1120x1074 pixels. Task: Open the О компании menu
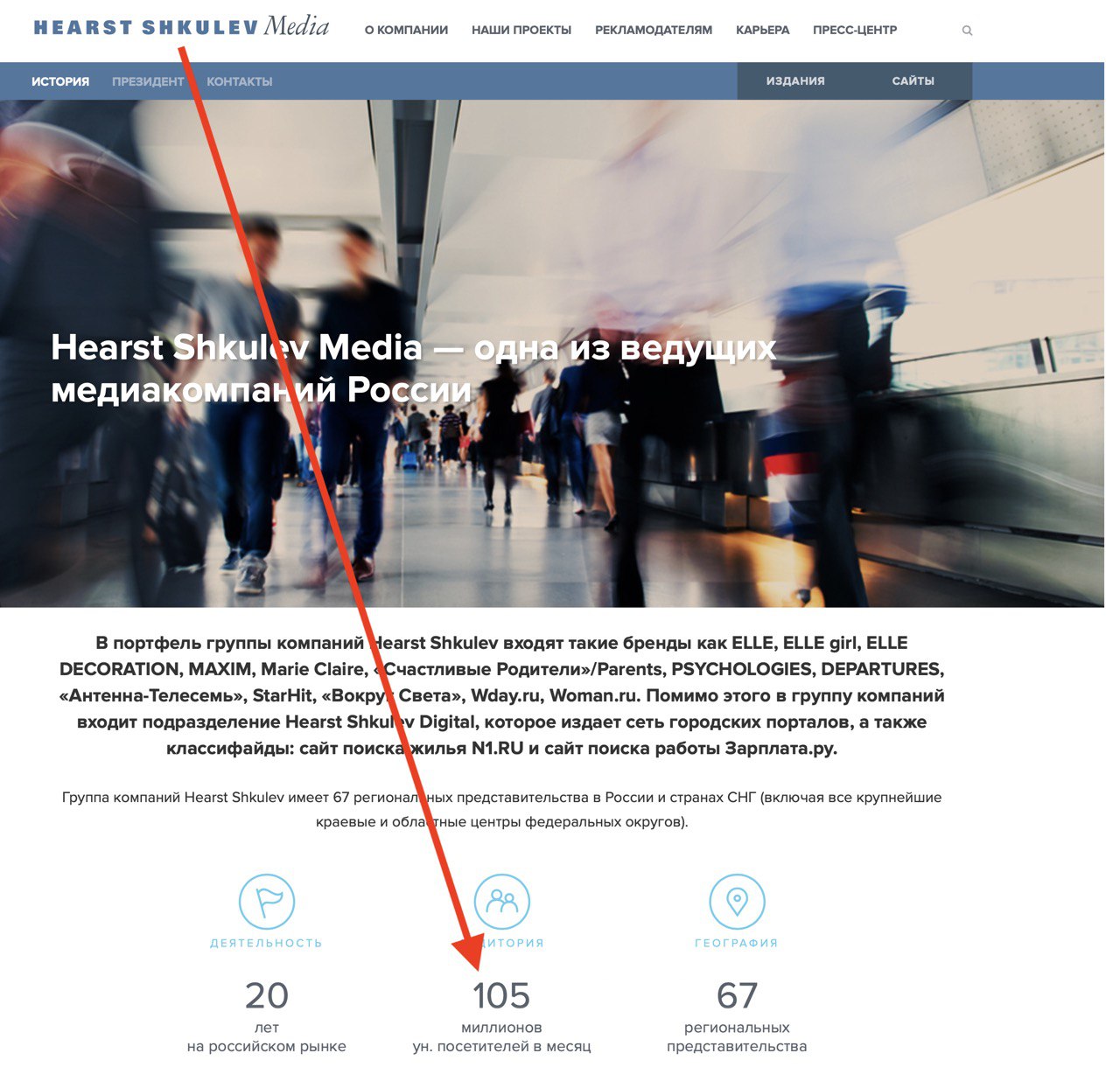click(406, 30)
